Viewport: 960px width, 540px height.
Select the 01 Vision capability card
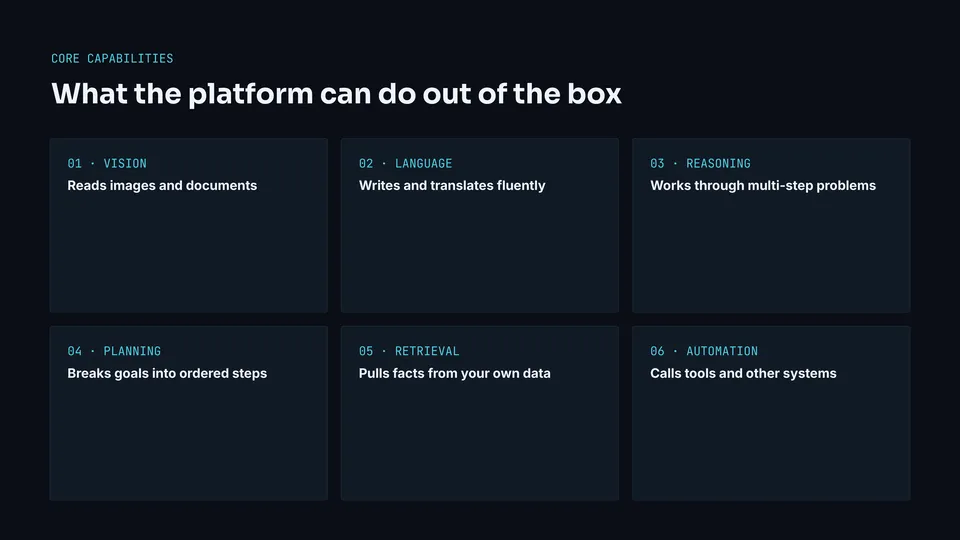coord(189,225)
